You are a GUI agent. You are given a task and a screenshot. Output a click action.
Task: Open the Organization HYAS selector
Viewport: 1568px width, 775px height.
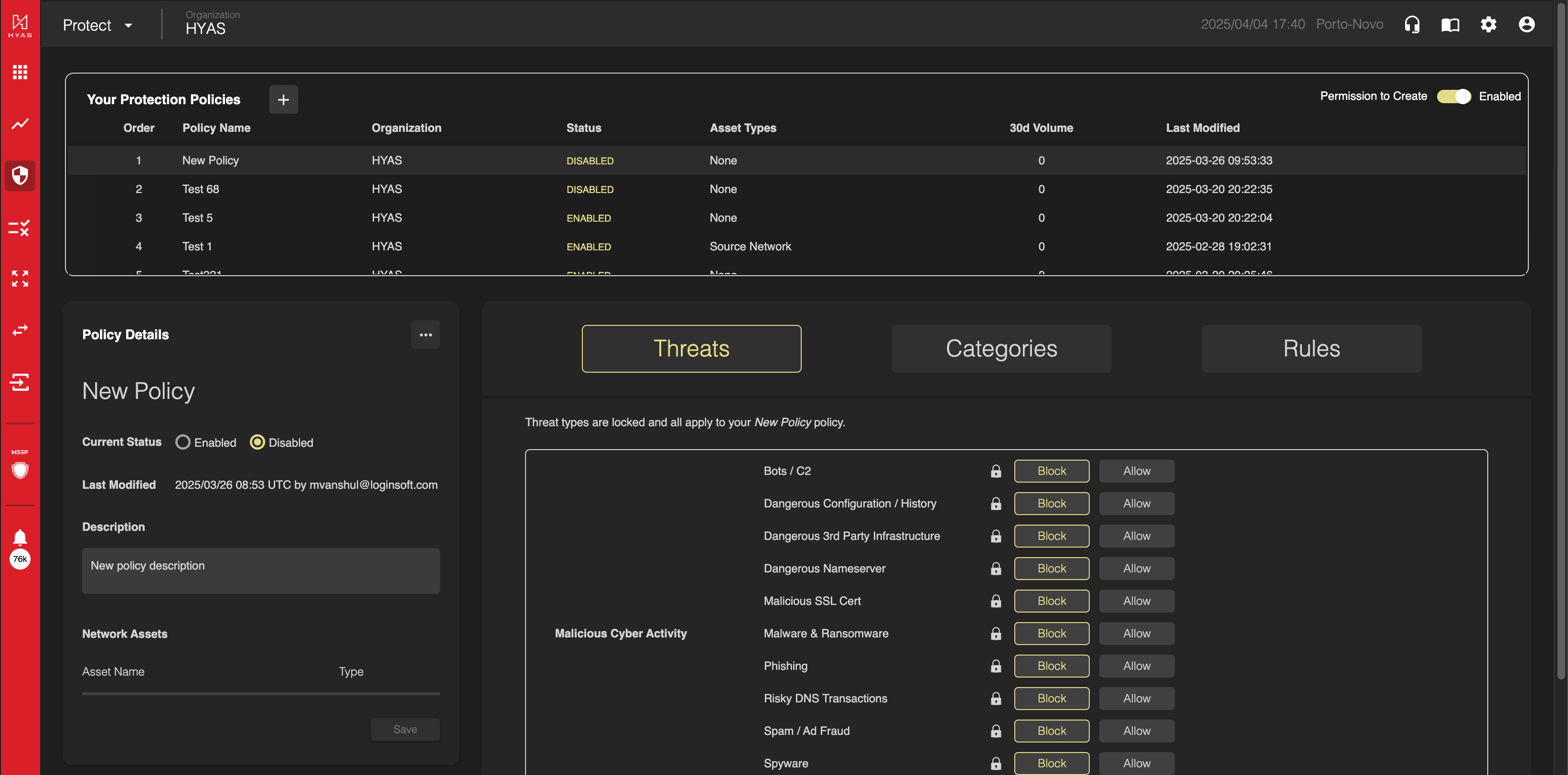pyautogui.click(x=212, y=23)
